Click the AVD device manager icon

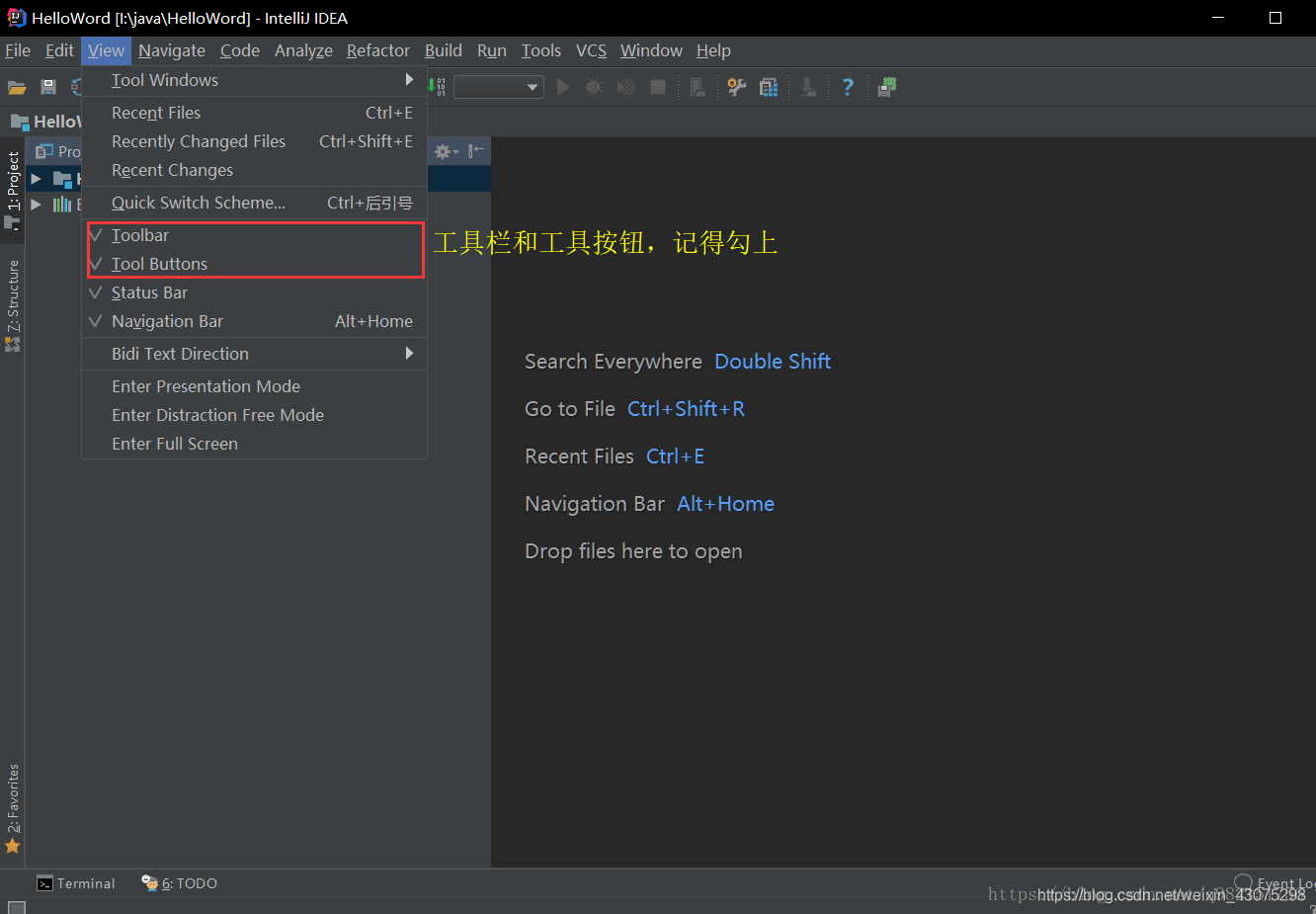click(x=698, y=88)
